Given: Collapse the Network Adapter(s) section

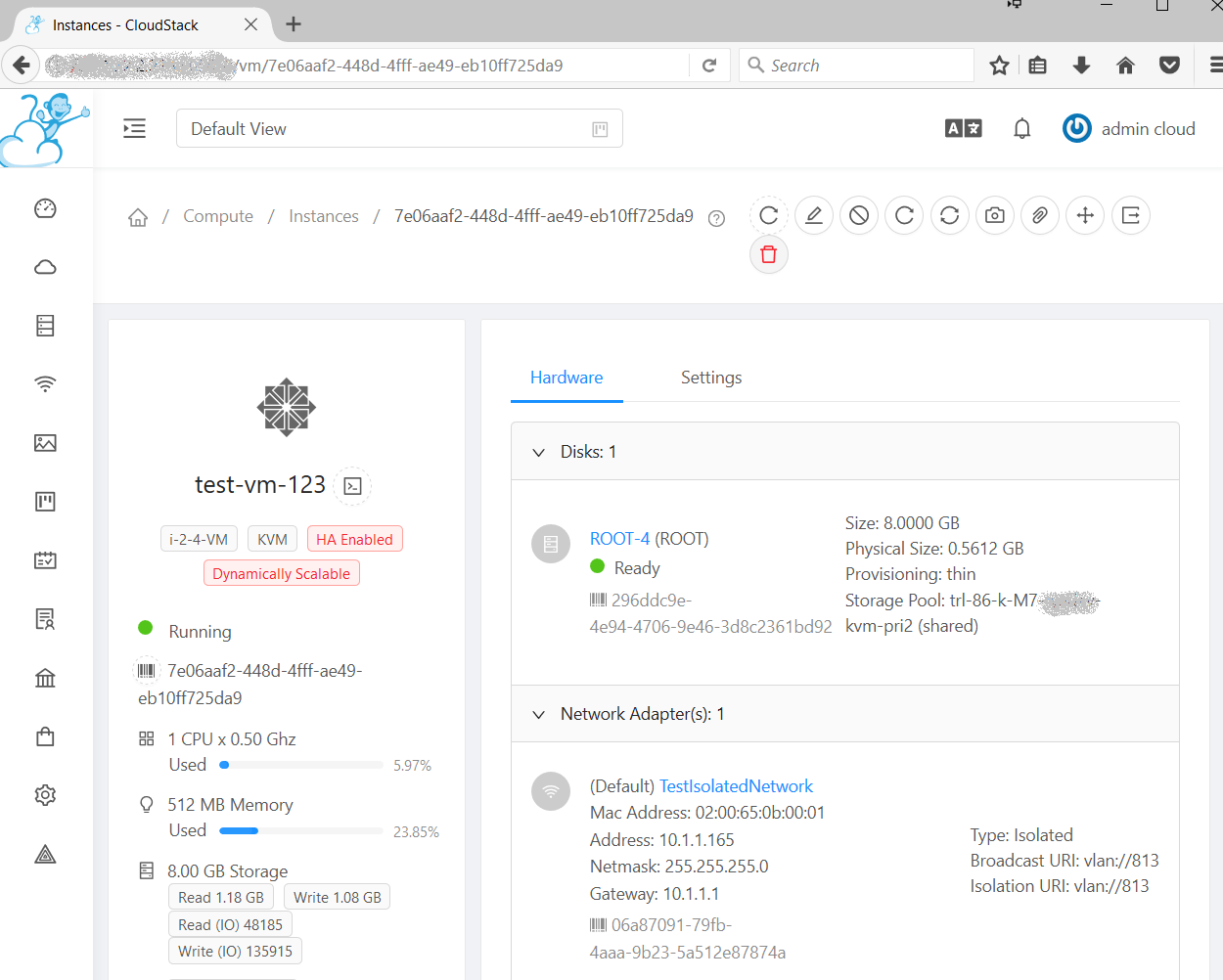Looking at the screenshot, I should pyautogui.click(x=538, y=714).
